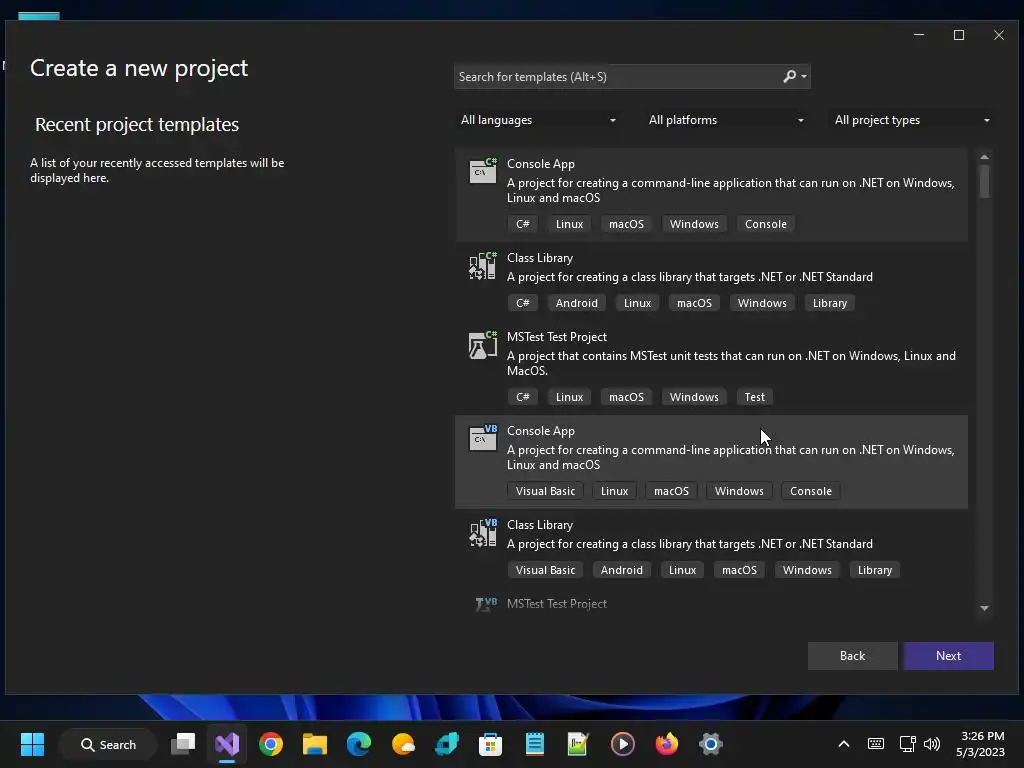Click the scroll down arrow of template list

point(984,608)
